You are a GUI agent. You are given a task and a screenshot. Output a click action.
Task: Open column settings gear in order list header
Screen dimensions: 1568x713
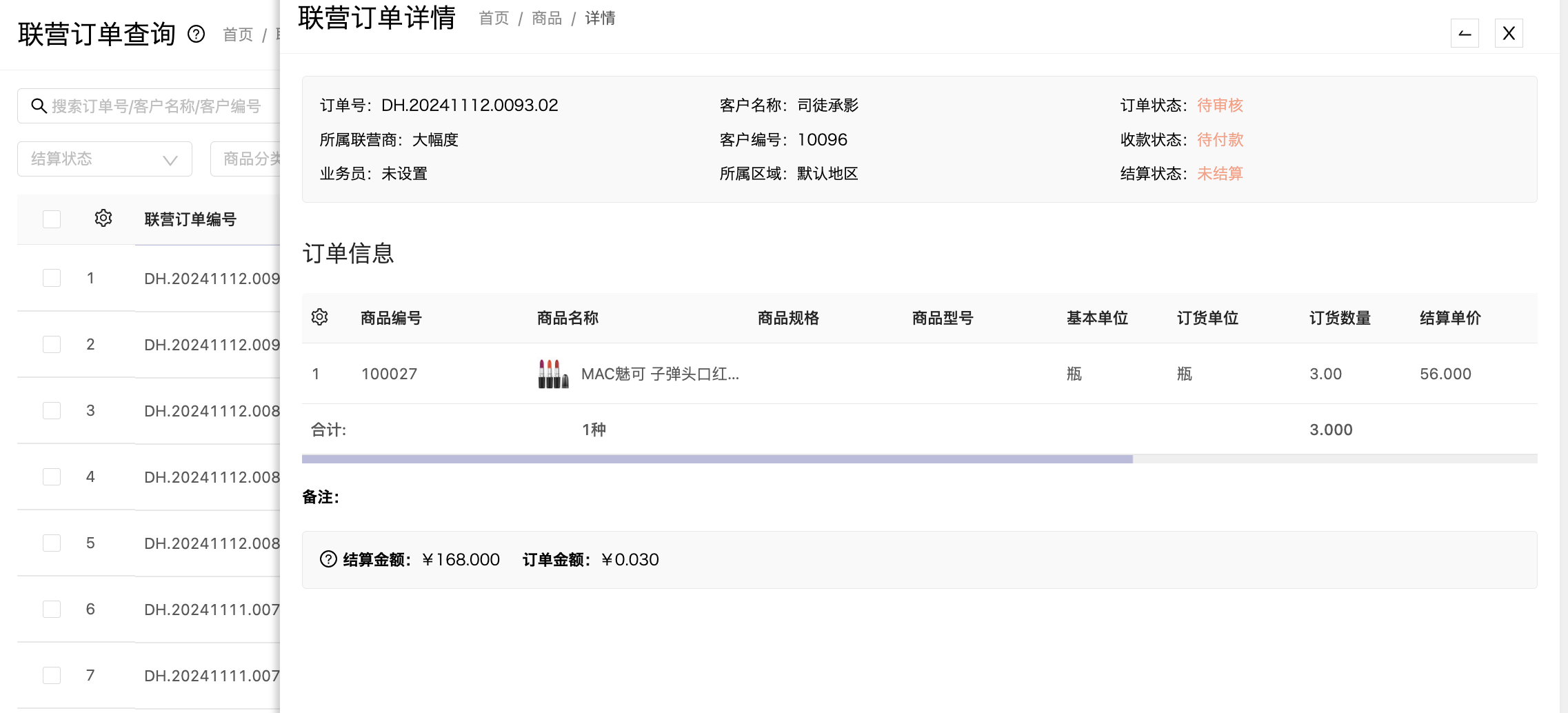[x=103, y=219]
